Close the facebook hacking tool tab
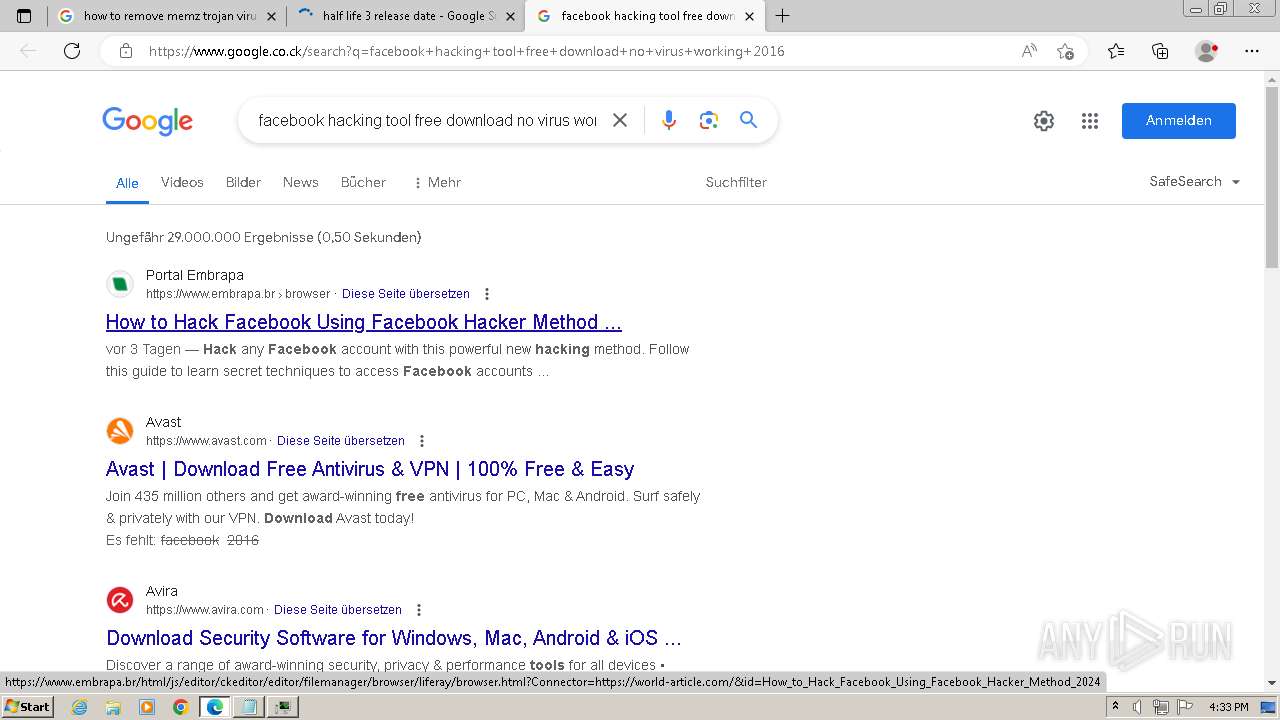 [x=749, y=17]
